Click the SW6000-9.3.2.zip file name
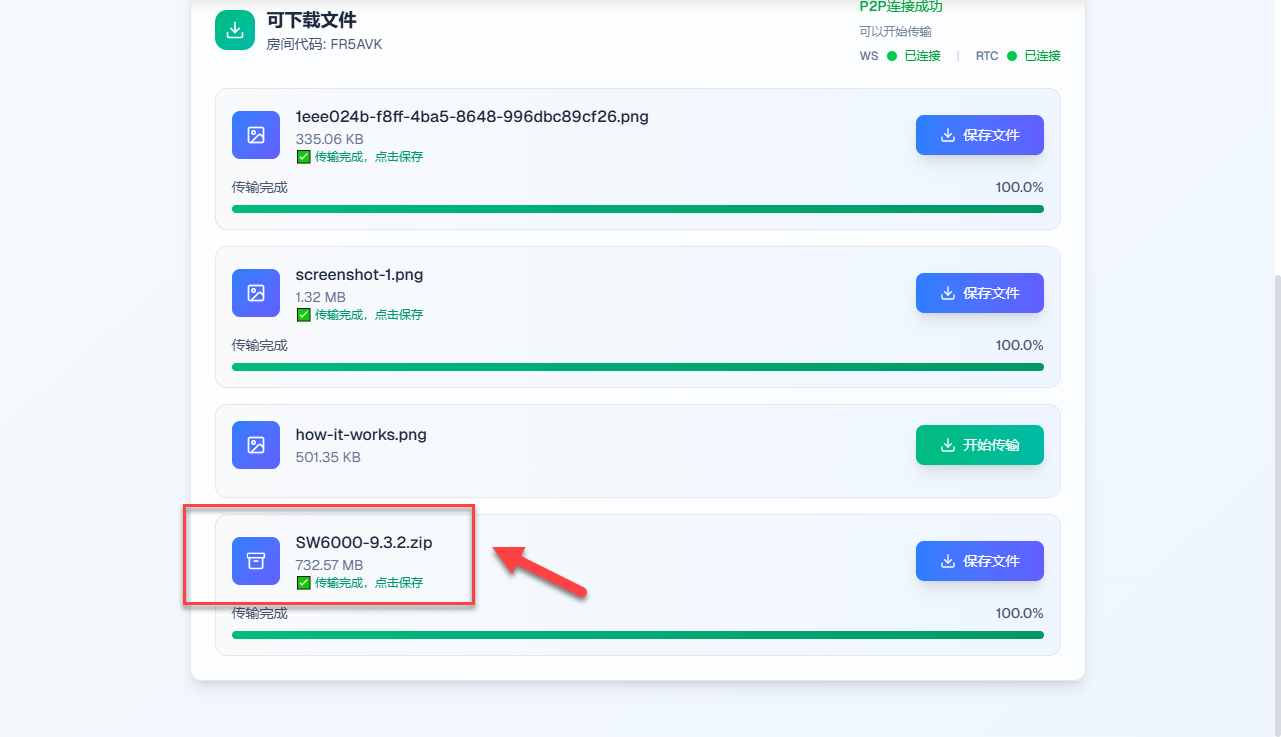 (x=364, y=543)
